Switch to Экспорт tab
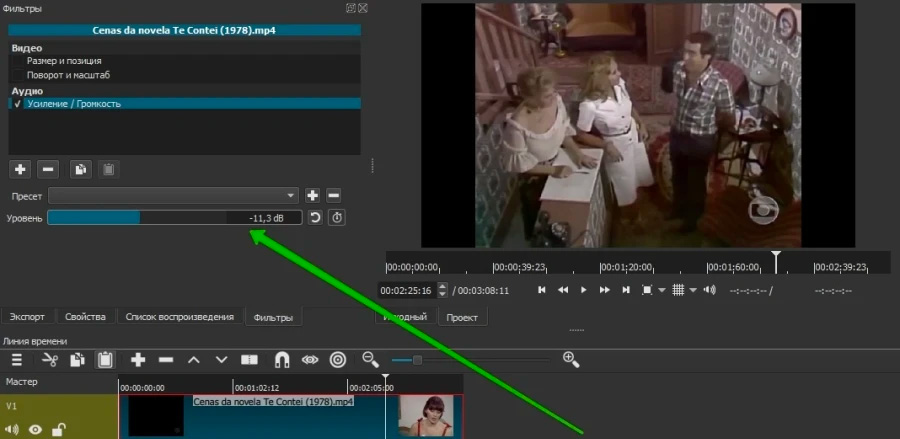The width and height of the screenshot is (900, 439). click(27, 317)
